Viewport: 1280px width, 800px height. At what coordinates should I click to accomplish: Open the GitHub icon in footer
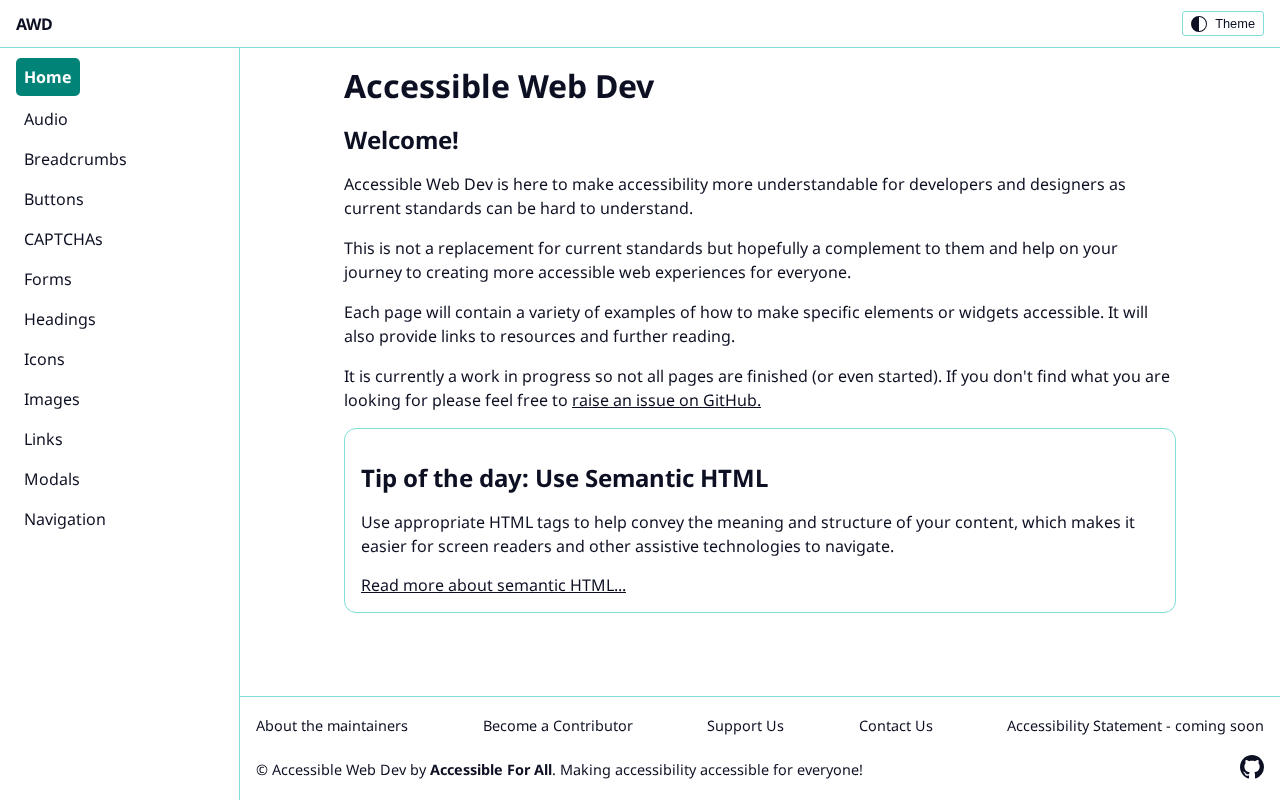(x=1251, y=767)
